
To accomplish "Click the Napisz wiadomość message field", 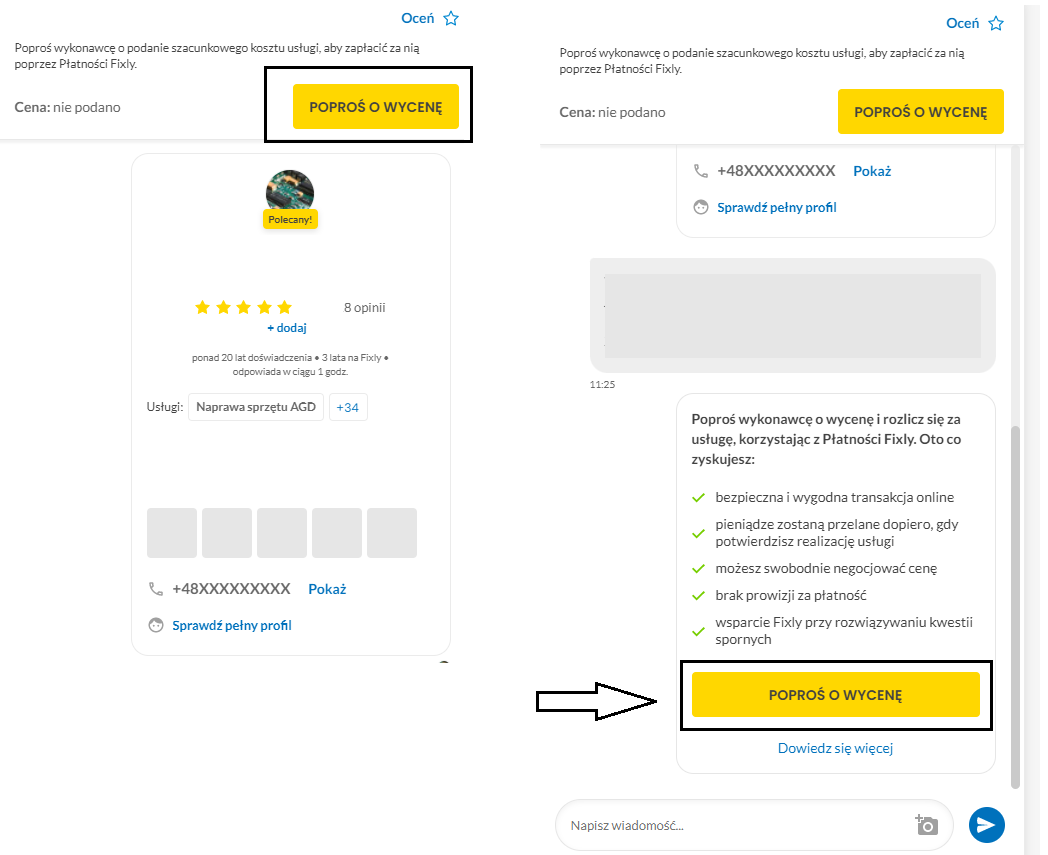I will 735,826.
